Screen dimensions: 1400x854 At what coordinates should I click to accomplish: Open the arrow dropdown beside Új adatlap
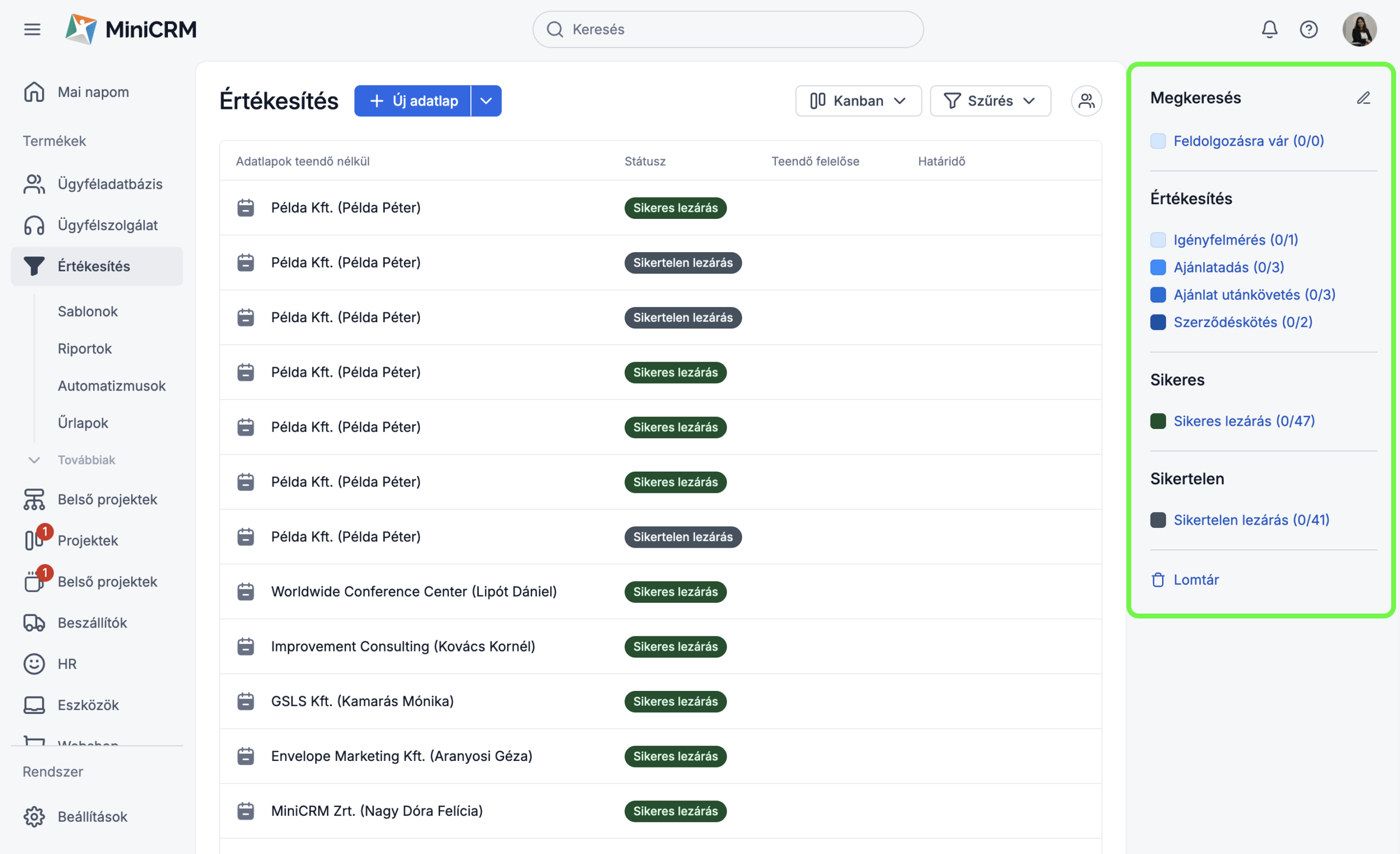tap(486, 101)
